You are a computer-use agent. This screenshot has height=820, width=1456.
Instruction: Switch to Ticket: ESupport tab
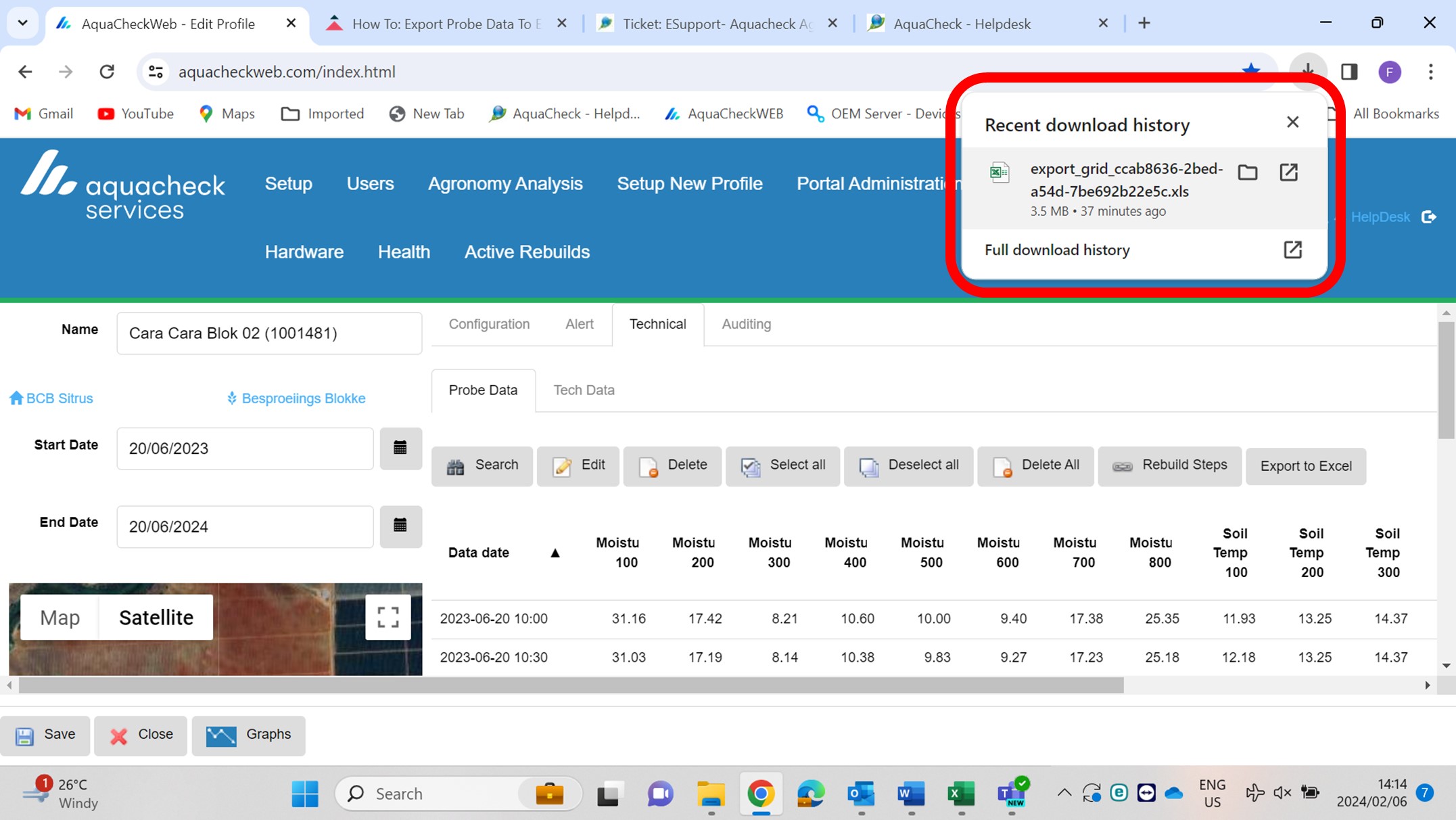point(717,24)
